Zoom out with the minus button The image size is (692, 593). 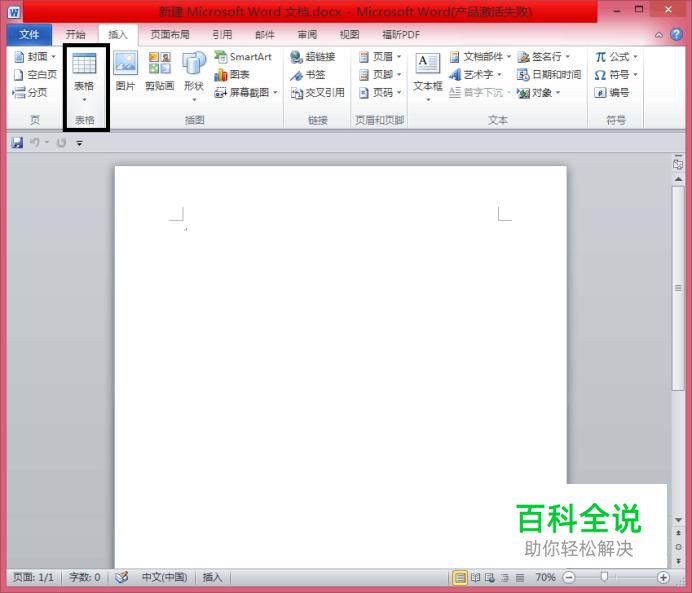click(569, 577)
